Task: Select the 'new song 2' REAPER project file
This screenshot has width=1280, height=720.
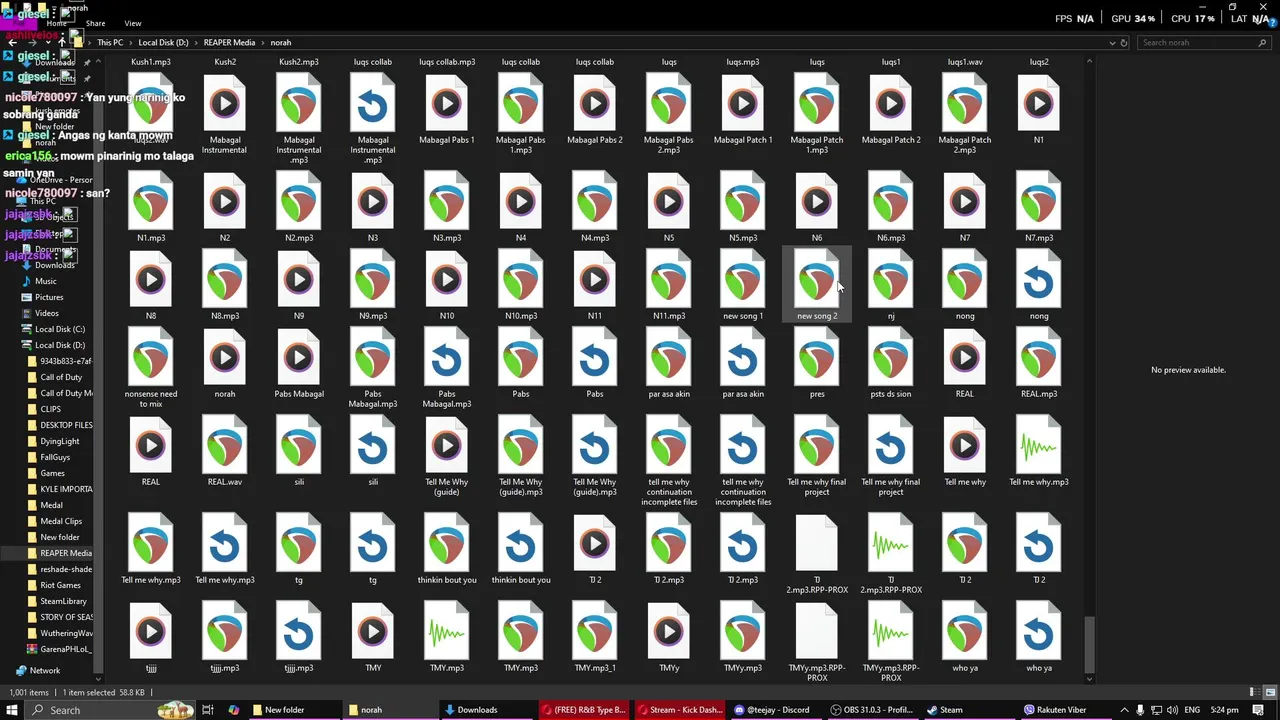Action: [x=817, y=286]
